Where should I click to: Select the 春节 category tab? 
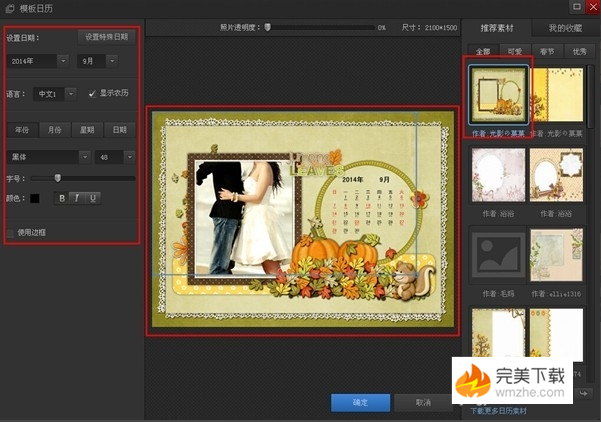[x=545, y=49]
